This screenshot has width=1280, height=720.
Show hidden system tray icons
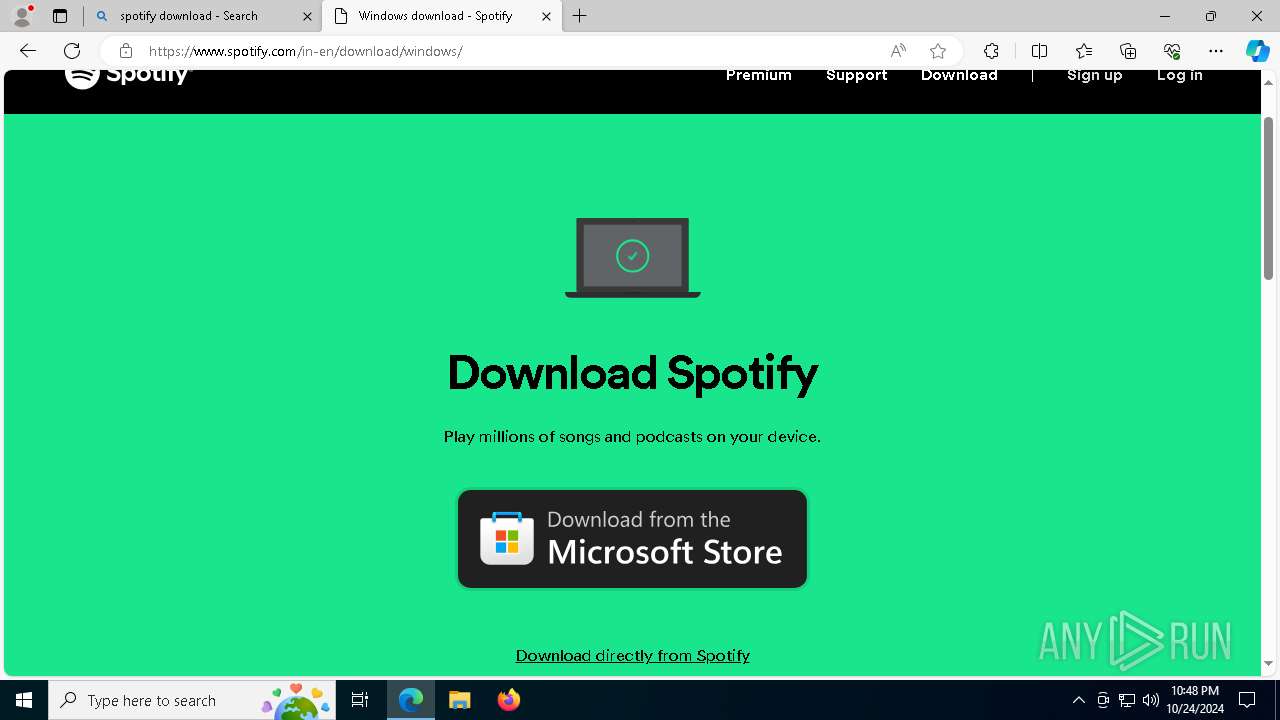(1078, 700)
